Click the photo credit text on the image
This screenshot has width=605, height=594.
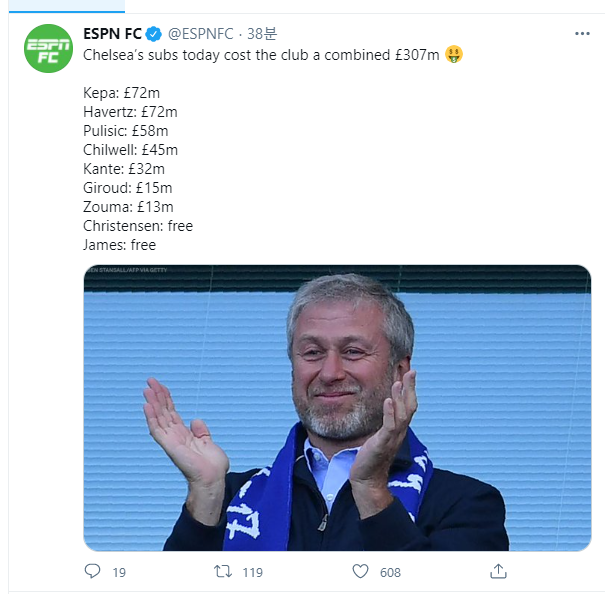[125, 271]
